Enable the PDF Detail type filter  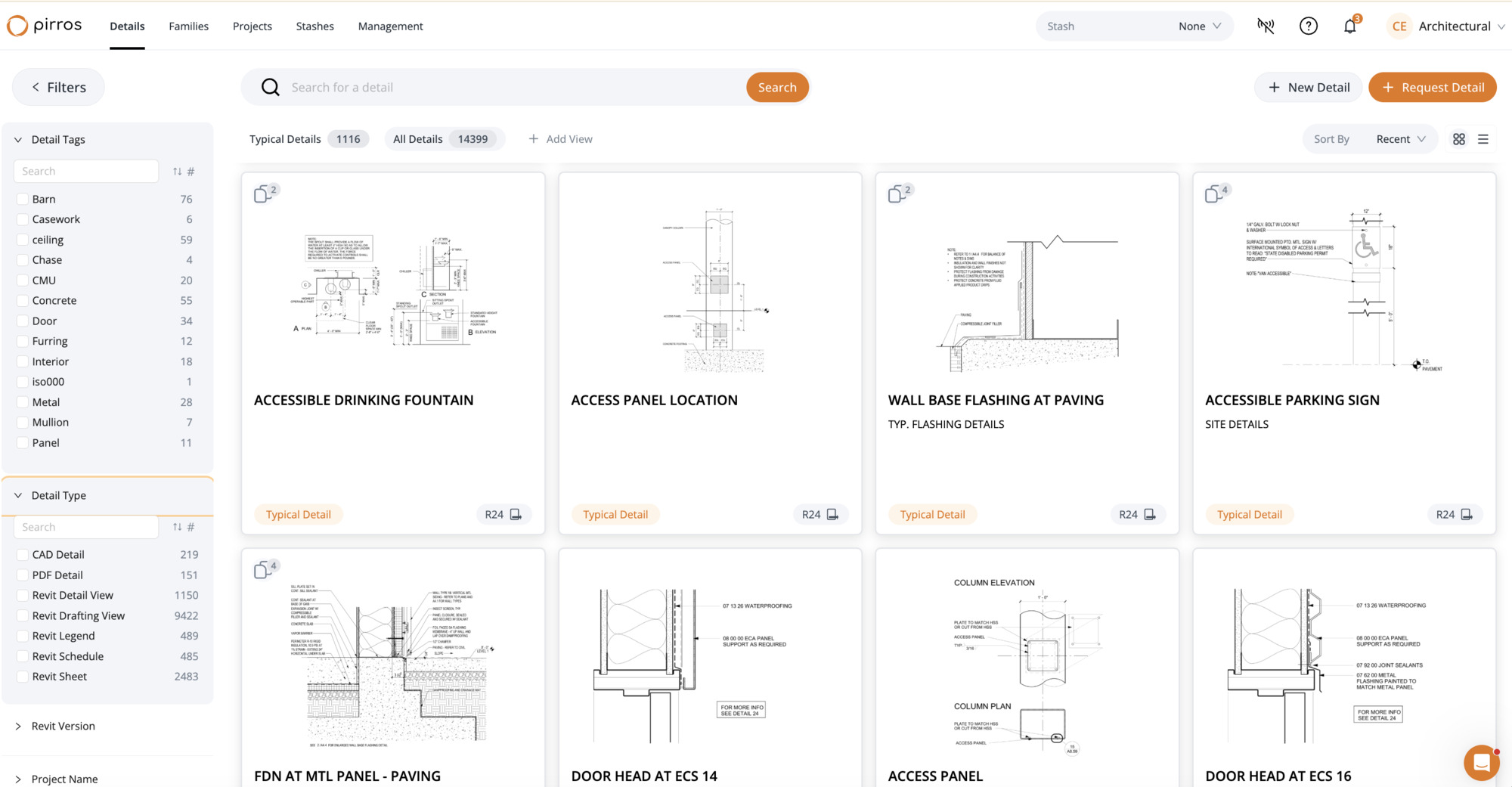(22, 575)
